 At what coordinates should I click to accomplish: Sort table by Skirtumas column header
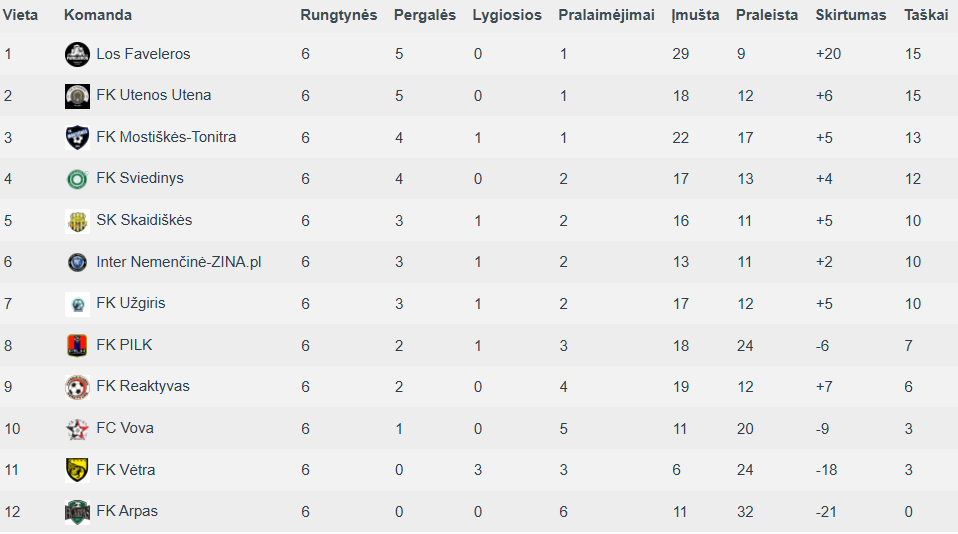pyautogui.click(x=850, y=15)
